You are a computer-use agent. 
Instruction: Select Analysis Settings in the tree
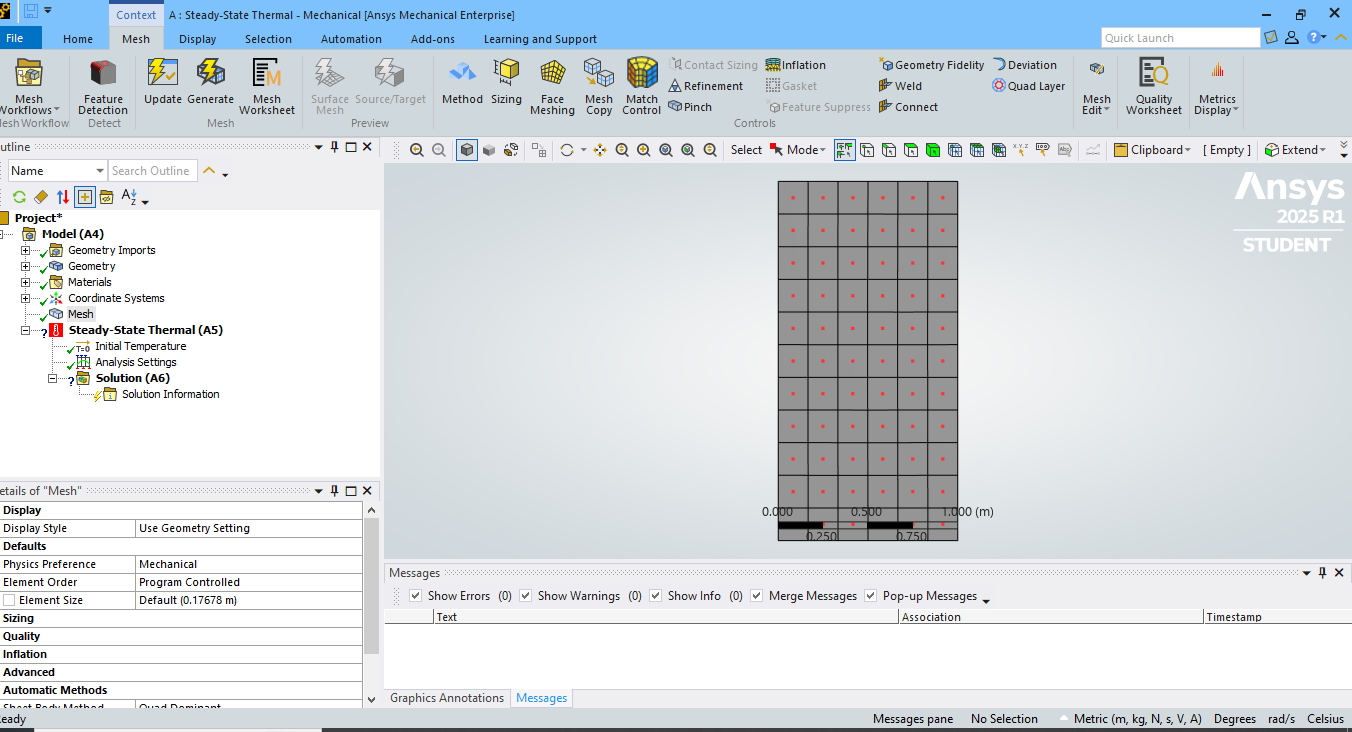136,362
